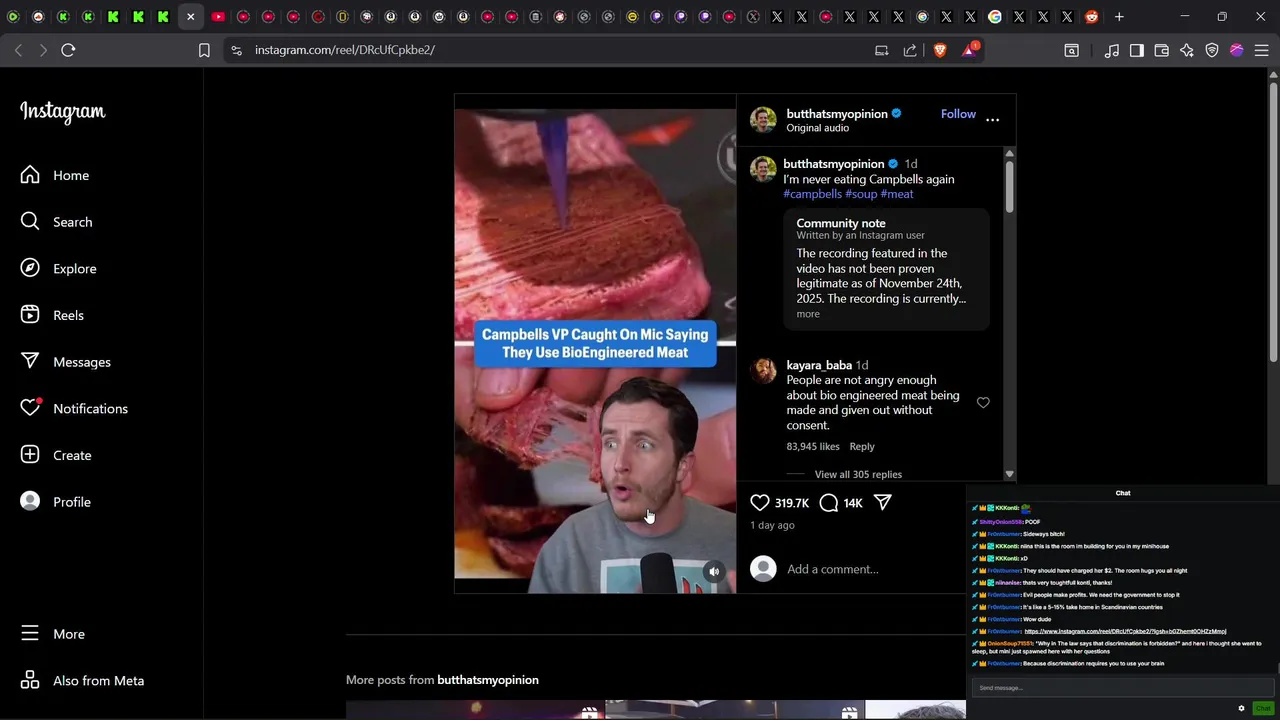This screenshot has width=1280, height=720.
Task: Open the butthatsmyopinion link under More posts
Action: click(x=488, y=680)
